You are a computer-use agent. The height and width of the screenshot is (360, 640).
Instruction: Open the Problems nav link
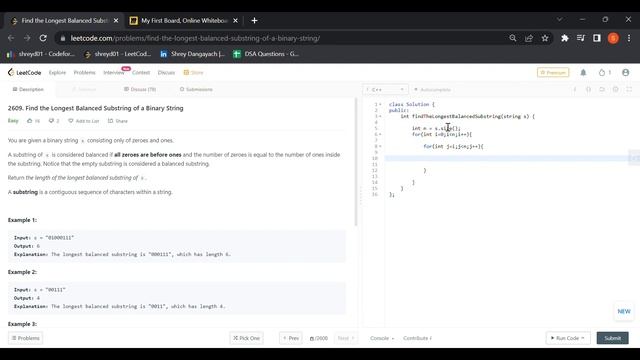click(84, 73)
